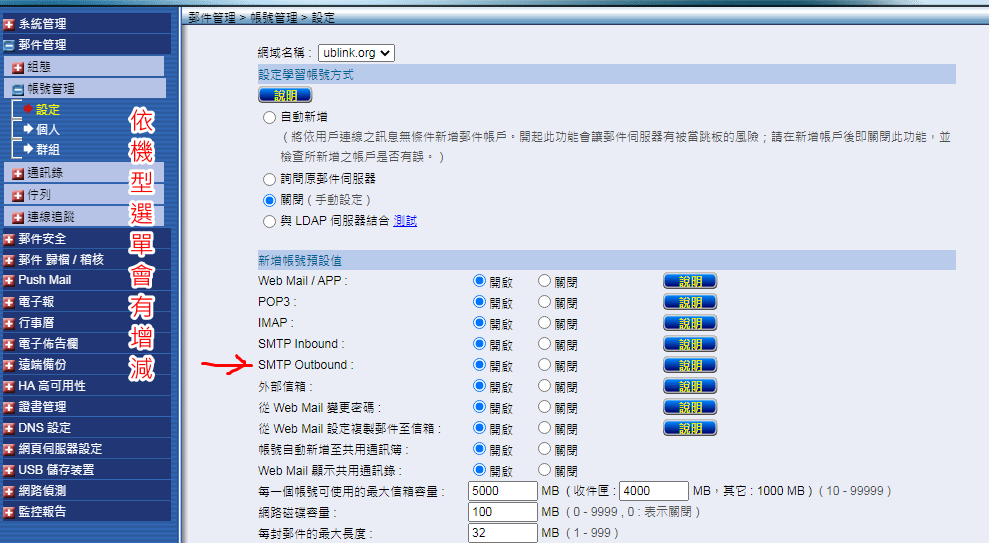The height and width of the screenshot is (543, 989).
Task: Expand the DNS 設定 plus icon
Action: point(9,428)
